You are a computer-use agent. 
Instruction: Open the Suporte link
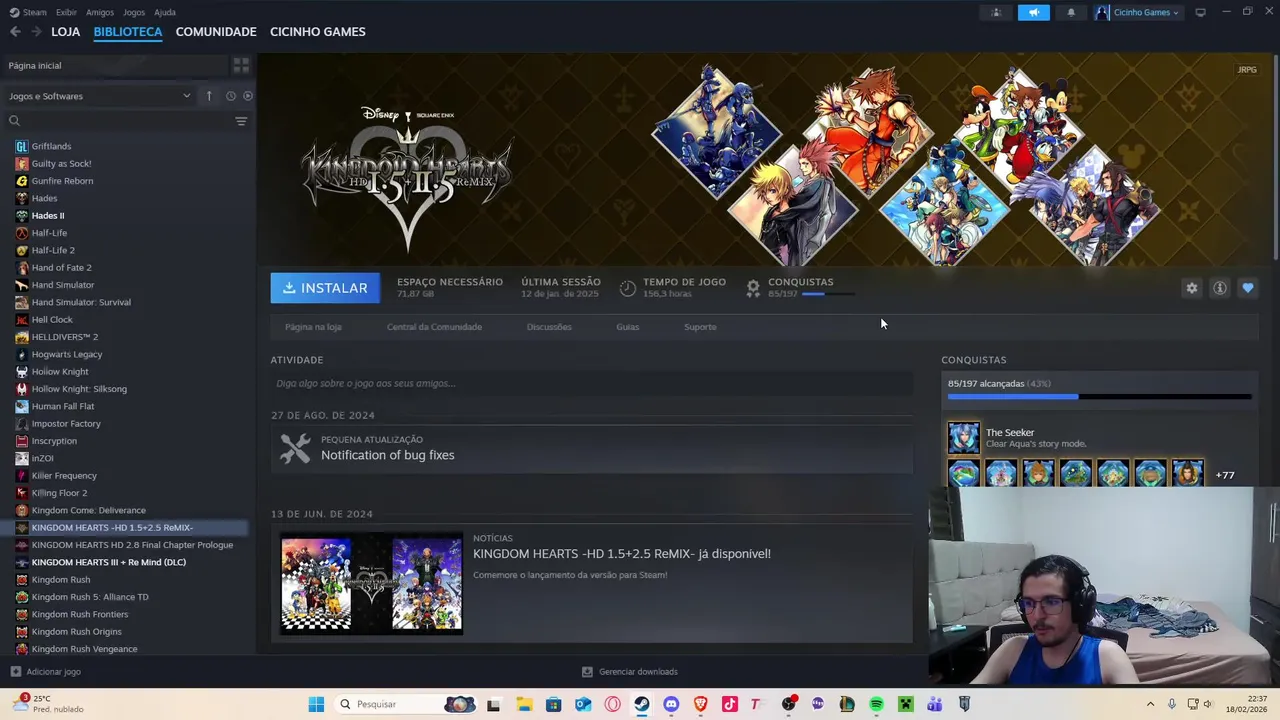point(700,327)
